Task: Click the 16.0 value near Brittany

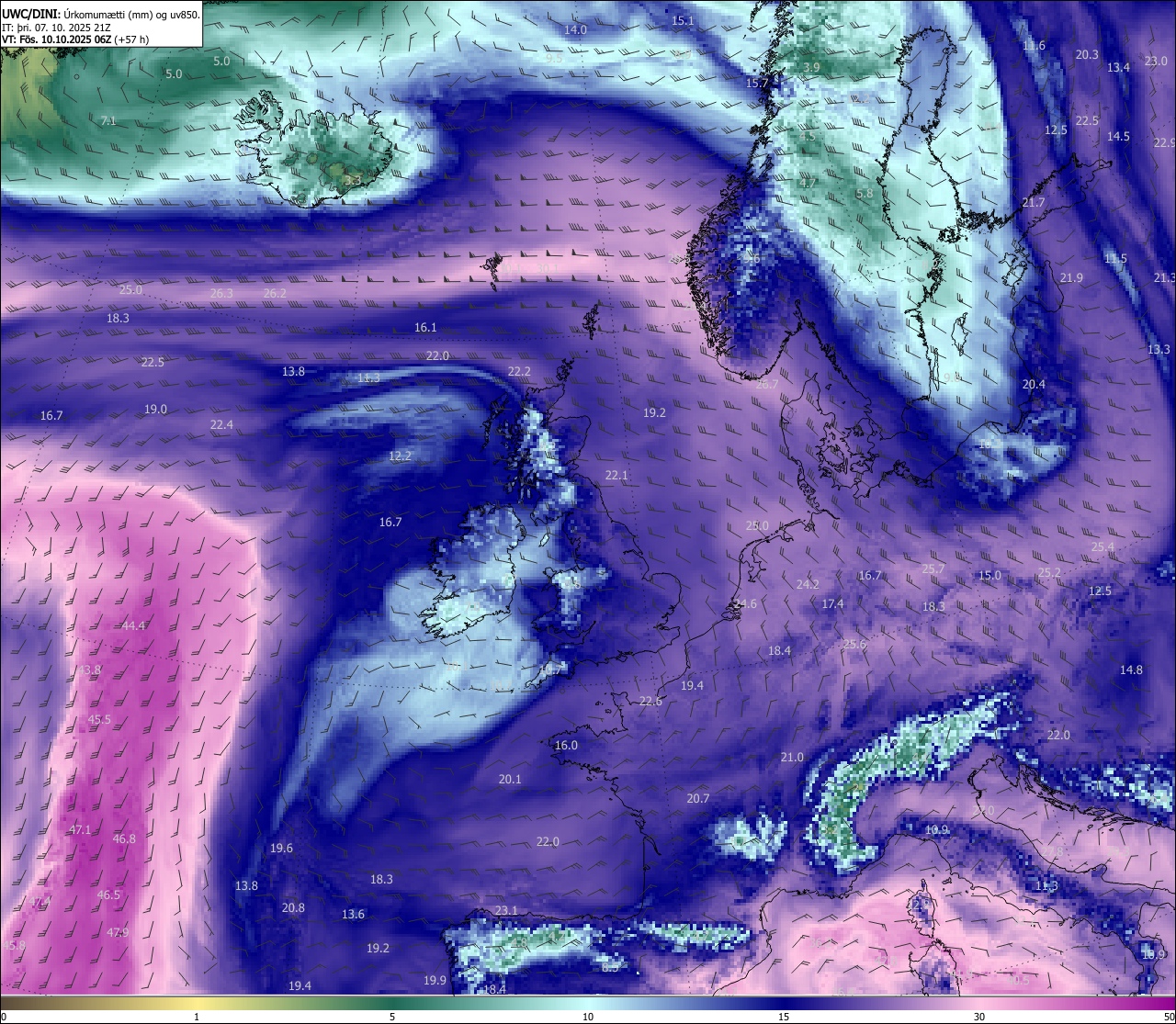Action: click(x=566, y=745)
